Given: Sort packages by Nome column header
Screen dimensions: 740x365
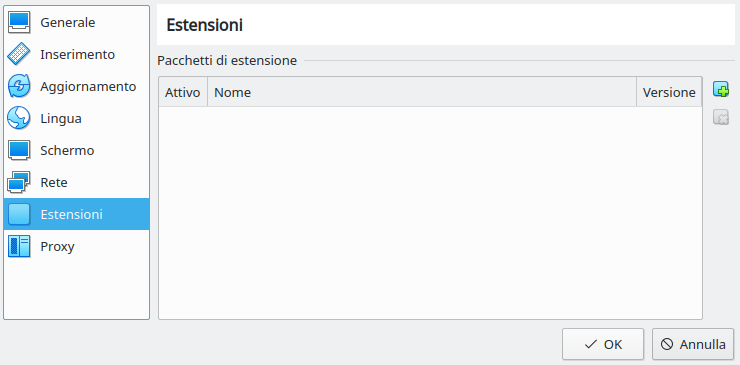Looking at the screenshot, I should tap(422, 92).
